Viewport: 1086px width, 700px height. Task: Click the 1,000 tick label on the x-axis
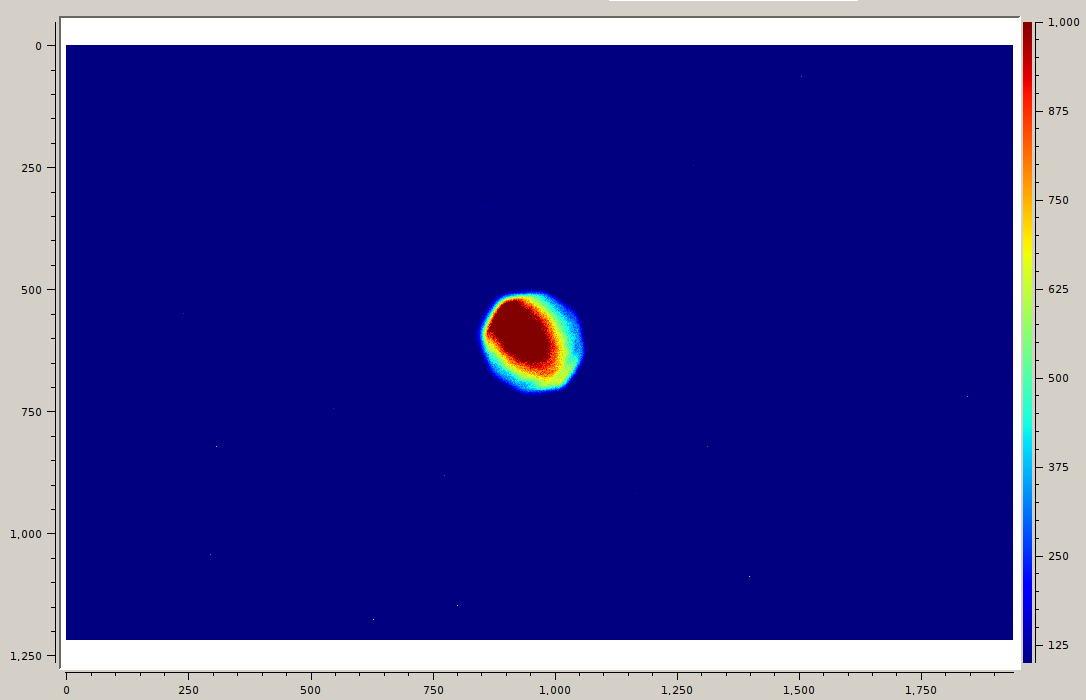(555, 690)
